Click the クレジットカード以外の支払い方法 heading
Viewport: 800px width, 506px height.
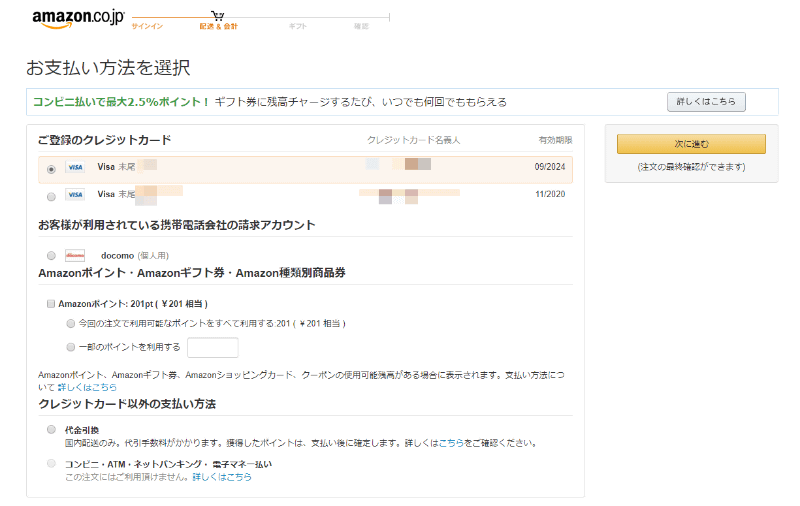[x=127, y=404]
